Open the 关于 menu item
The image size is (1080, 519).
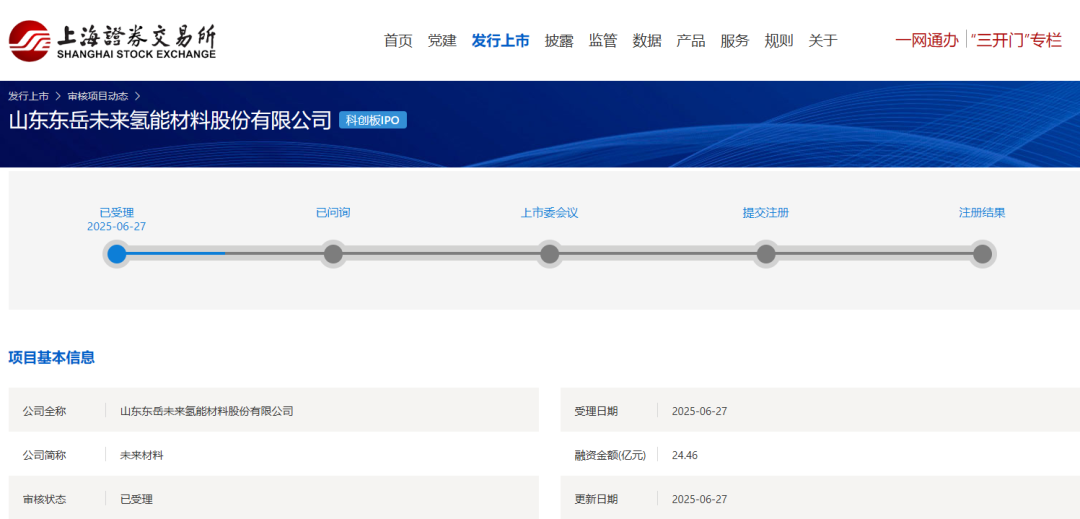coord(822,41)
